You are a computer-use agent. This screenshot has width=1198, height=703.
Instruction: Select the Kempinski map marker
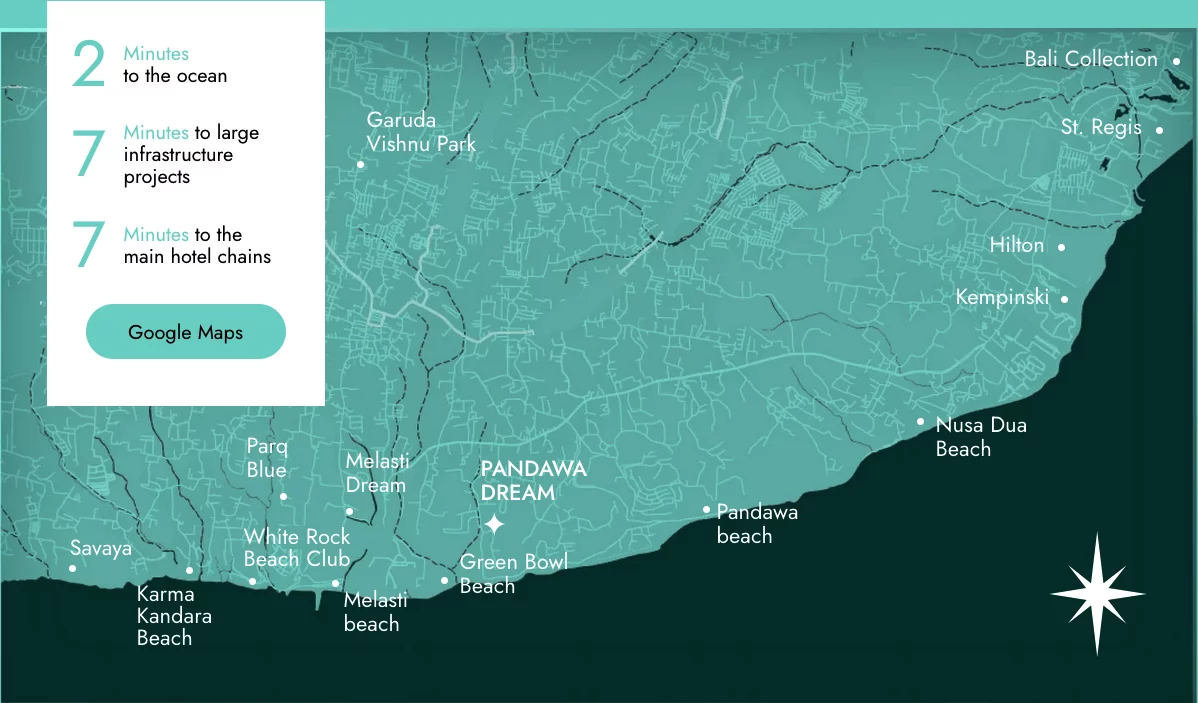(1064, 299)
